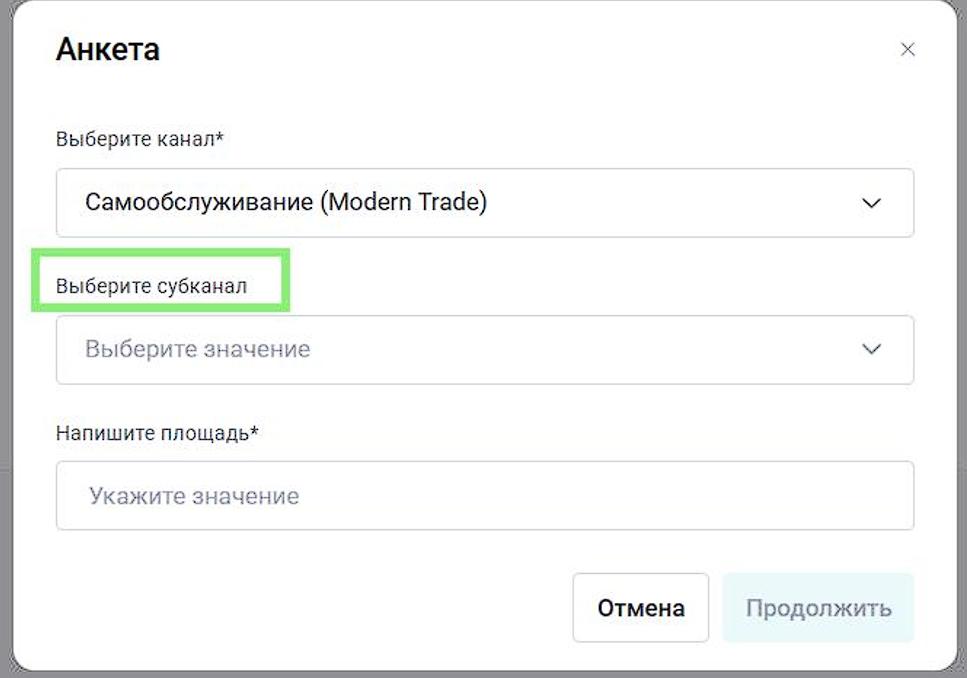The height and width of the screenshot is (678, 967).
Task: Click the Анкета dialog title
Action: 107,49
